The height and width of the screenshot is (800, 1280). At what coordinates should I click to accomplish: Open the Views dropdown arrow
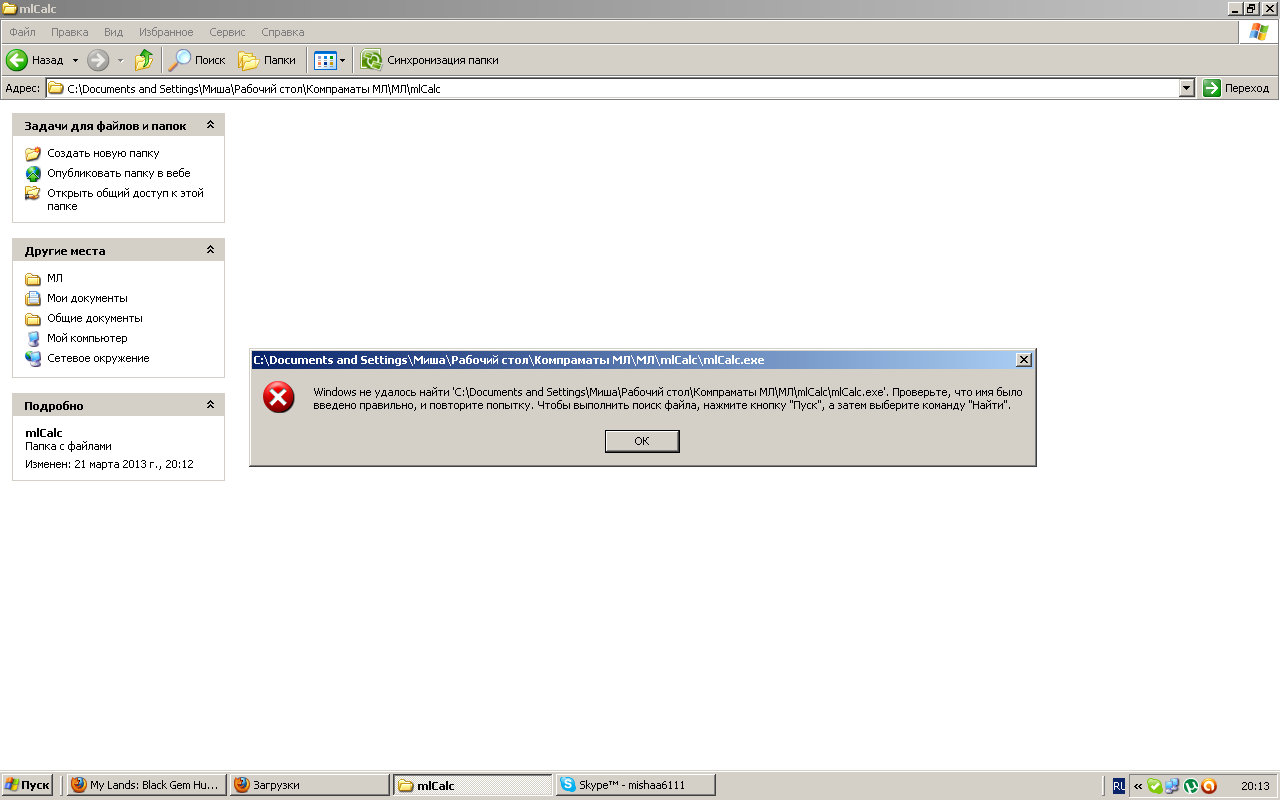(342, 60)
